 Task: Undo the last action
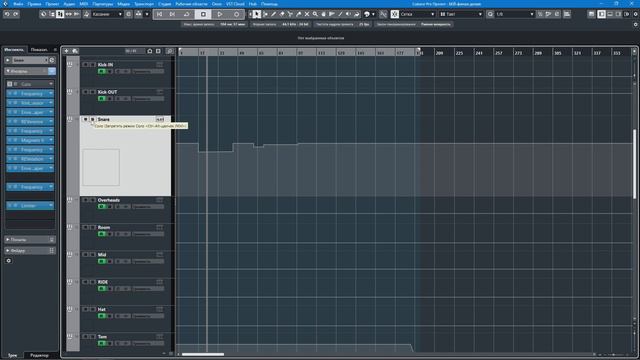pos(7,14)
